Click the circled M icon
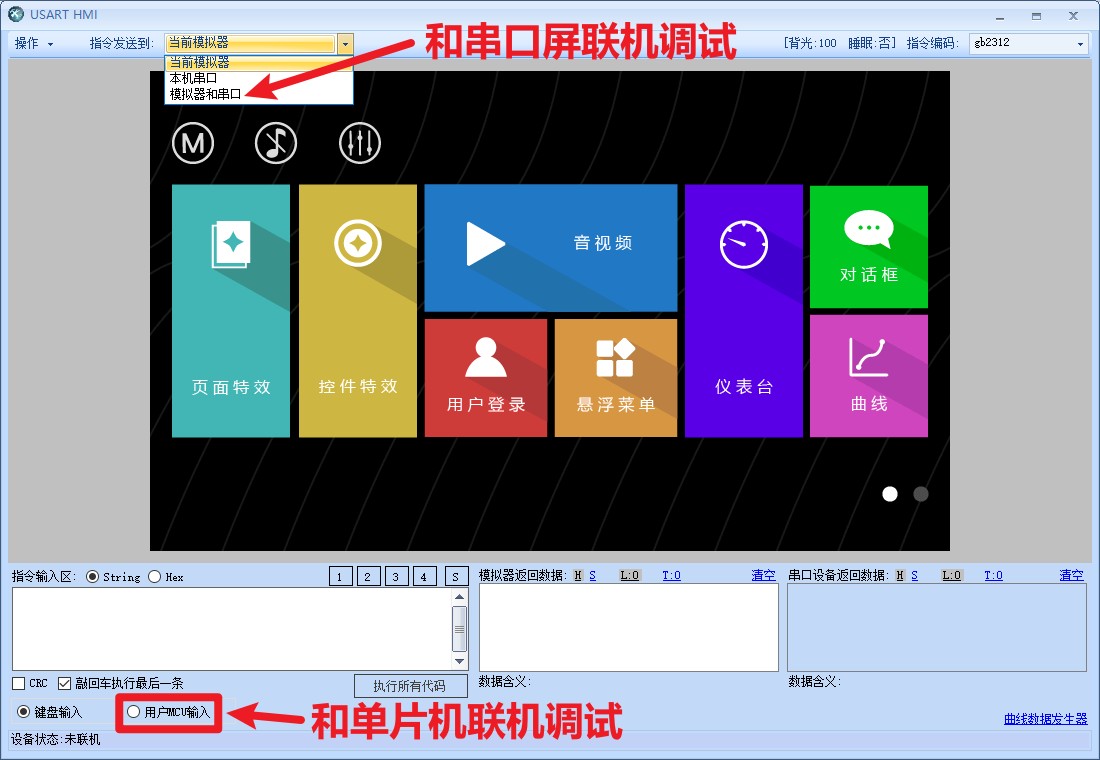The image size is (1100, 760). [193, 144]
